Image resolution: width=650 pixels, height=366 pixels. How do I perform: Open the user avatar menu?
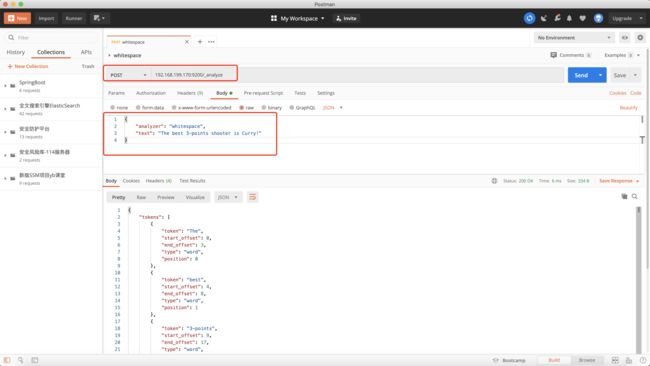point(598,18)
